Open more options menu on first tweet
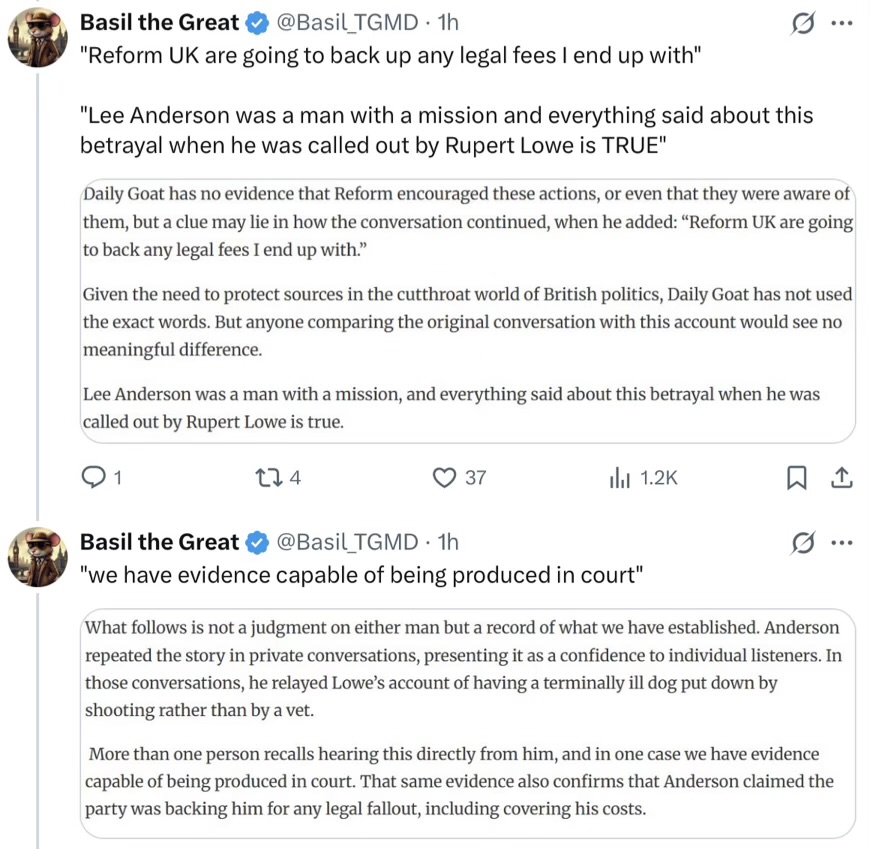The width and height of the screenshot is (870, 849). (842, 23)
